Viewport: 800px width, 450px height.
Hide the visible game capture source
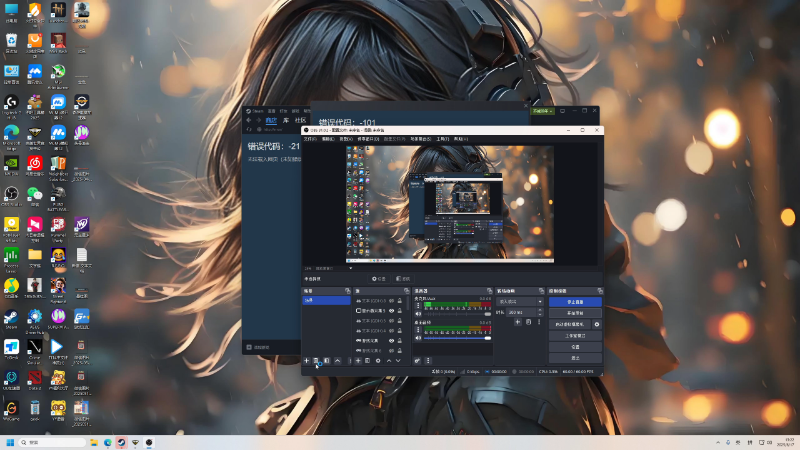click(391, 340)
